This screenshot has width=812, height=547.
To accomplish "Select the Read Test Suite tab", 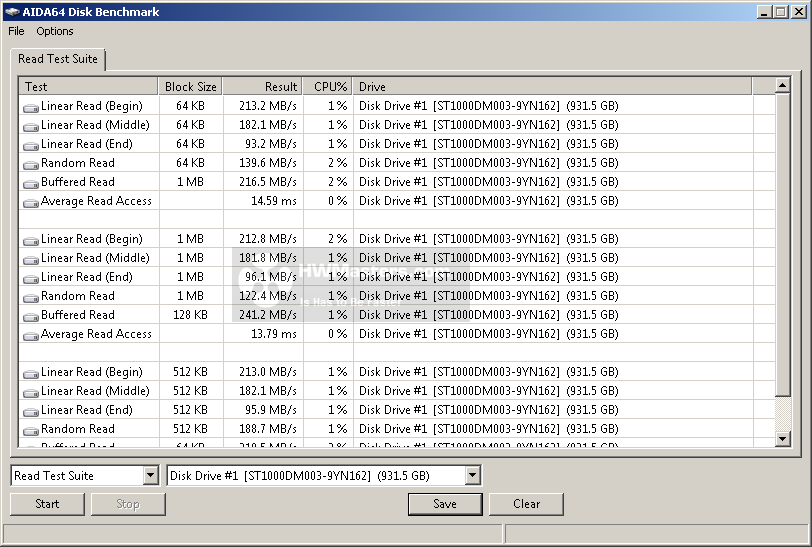I will point(57,59).
